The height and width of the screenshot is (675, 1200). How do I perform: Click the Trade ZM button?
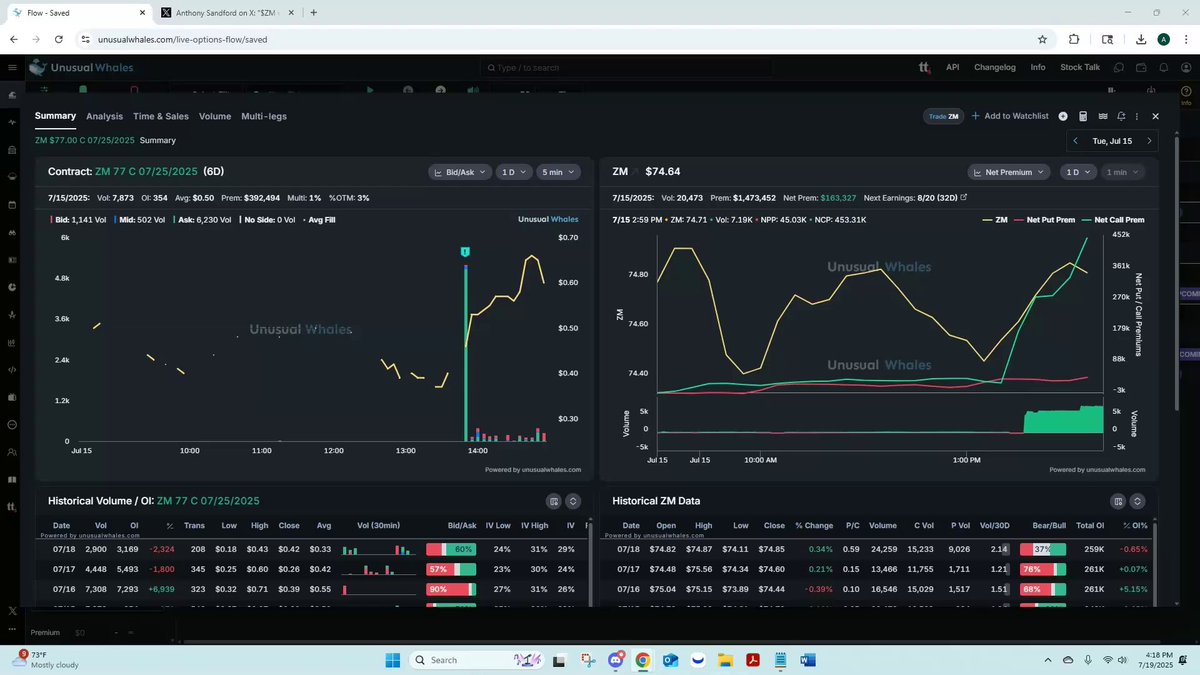pos(943,116)
